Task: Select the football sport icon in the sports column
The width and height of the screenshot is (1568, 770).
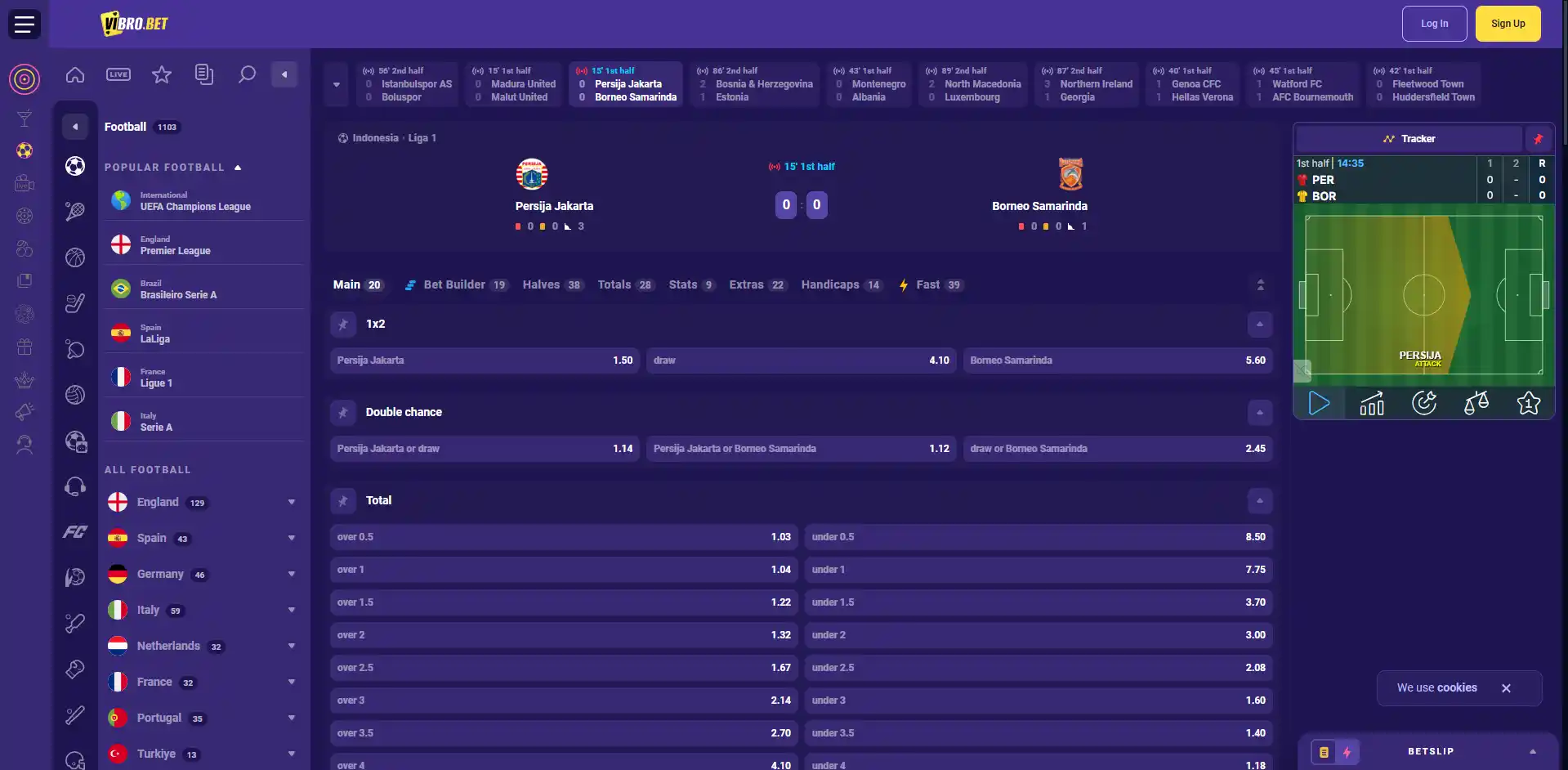Action: click(x=75, y=167)
